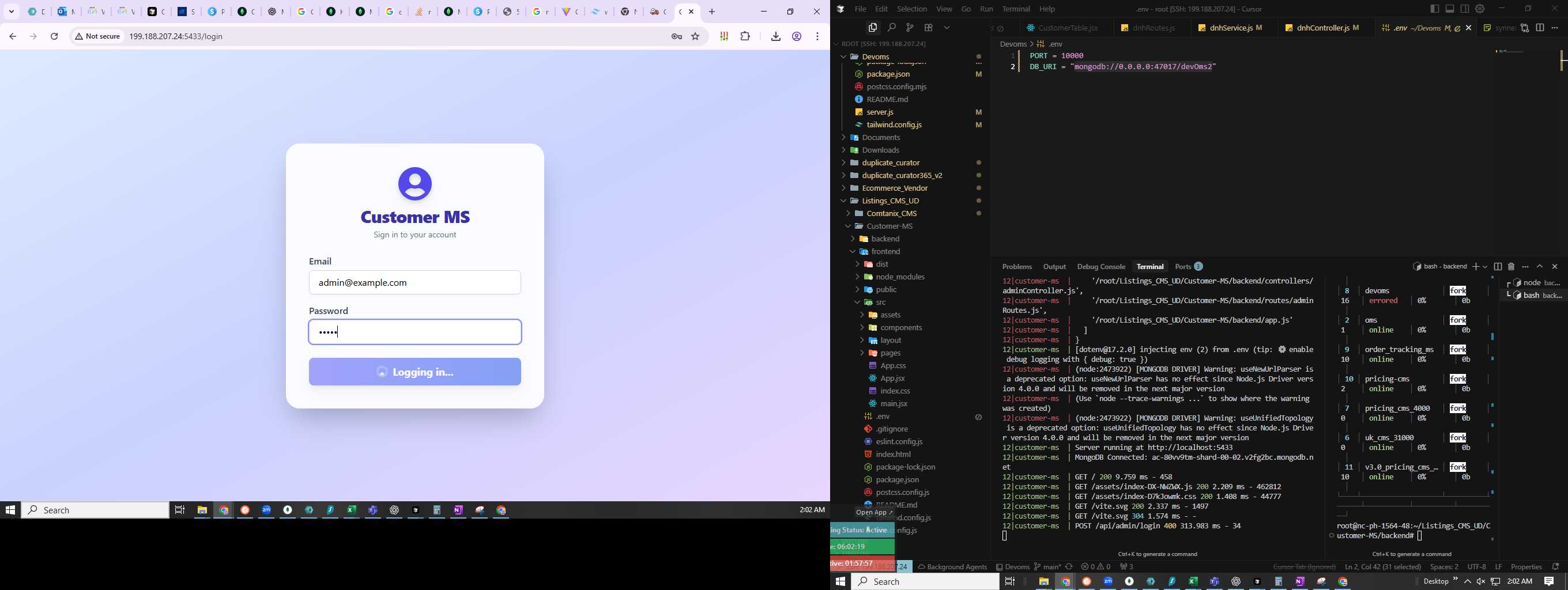This screenshot has width=1568, height=590.
Task: Show additional sidebar views chevron in Cursor
Action: 947,28
